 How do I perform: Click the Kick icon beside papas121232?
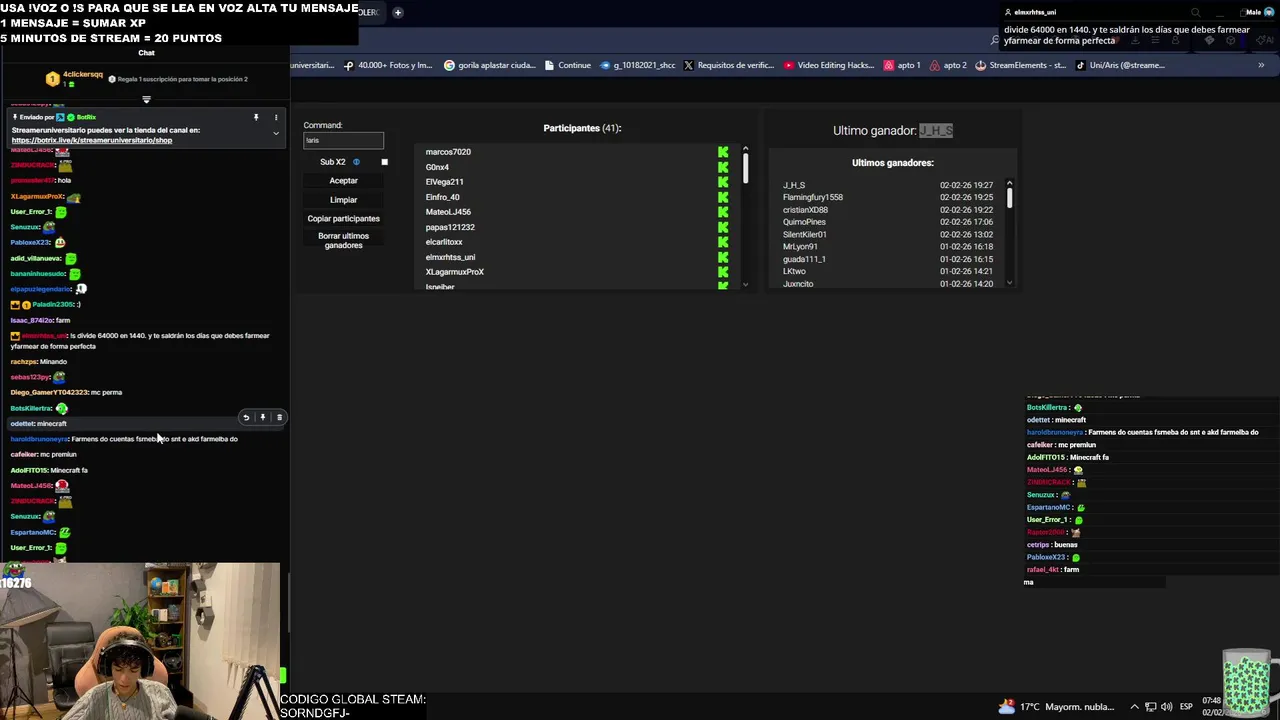pos(723,227)
